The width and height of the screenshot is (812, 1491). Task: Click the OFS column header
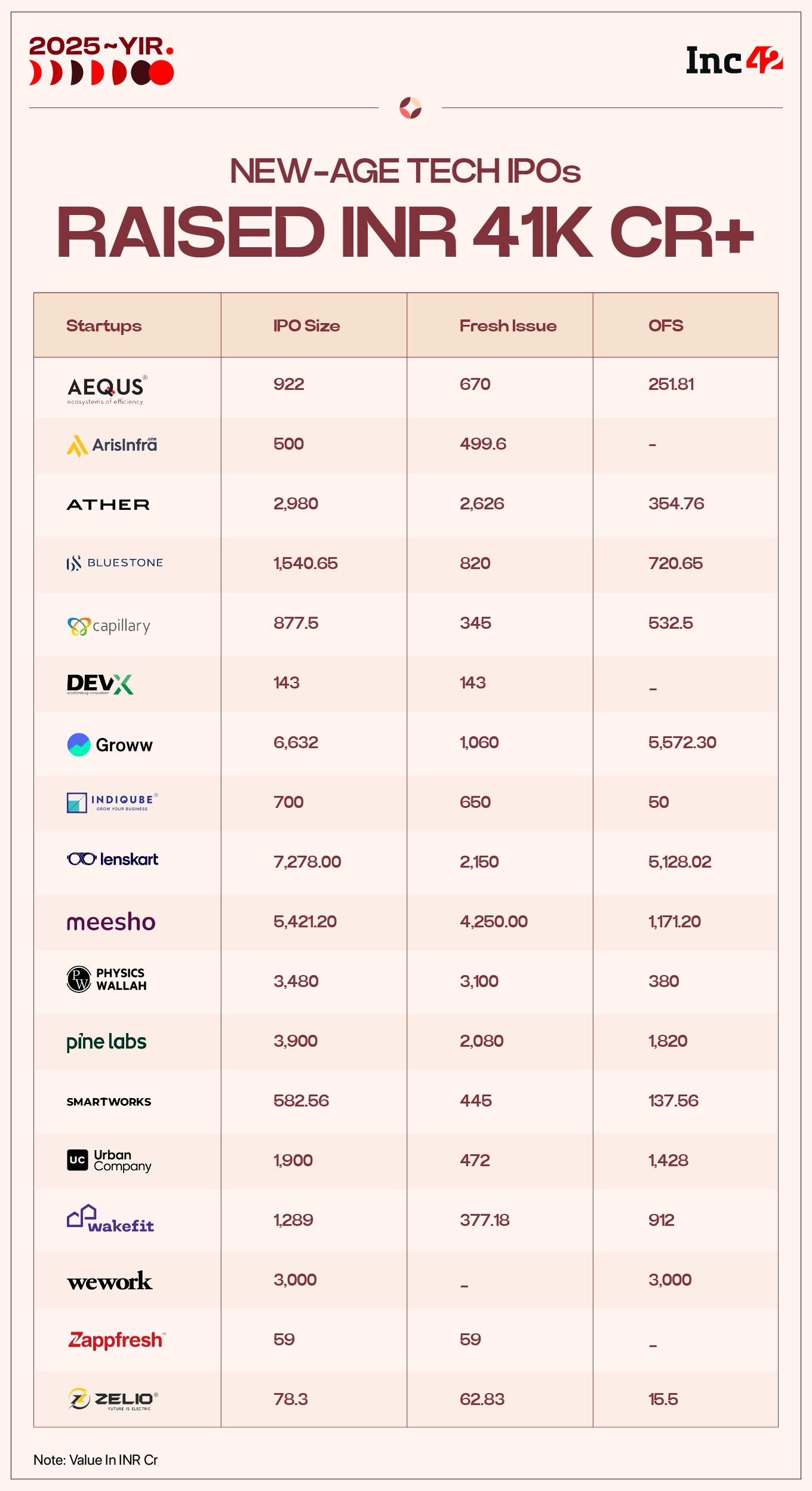(x=666, y=326)
